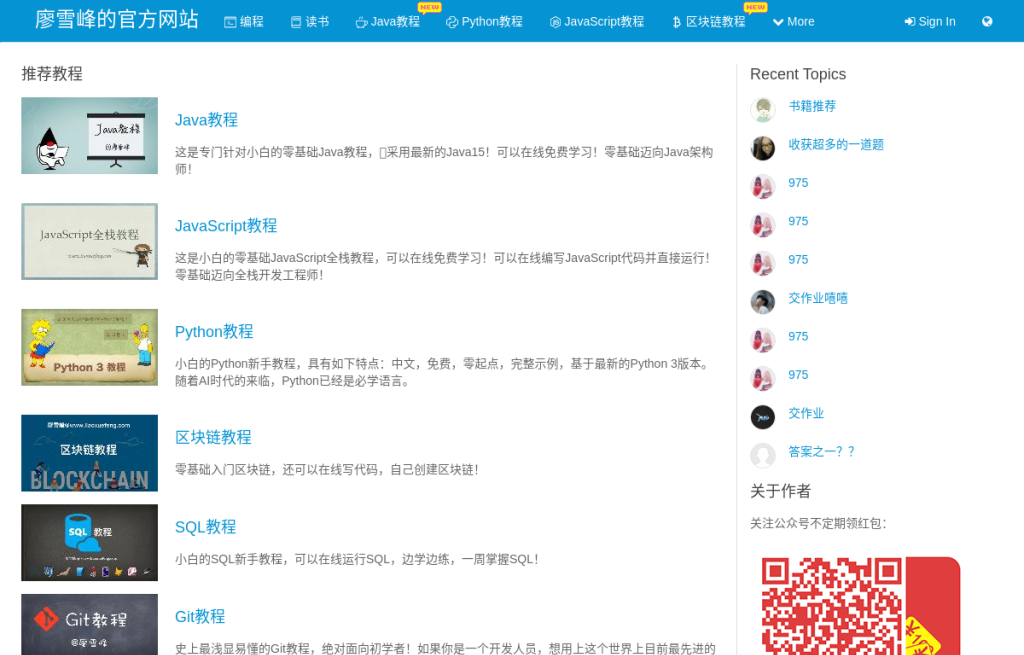The height and width of the screenshot is (655, 1024).
Task: Select Python教程 in the navigation bar
Action: (x=484, y=21)
